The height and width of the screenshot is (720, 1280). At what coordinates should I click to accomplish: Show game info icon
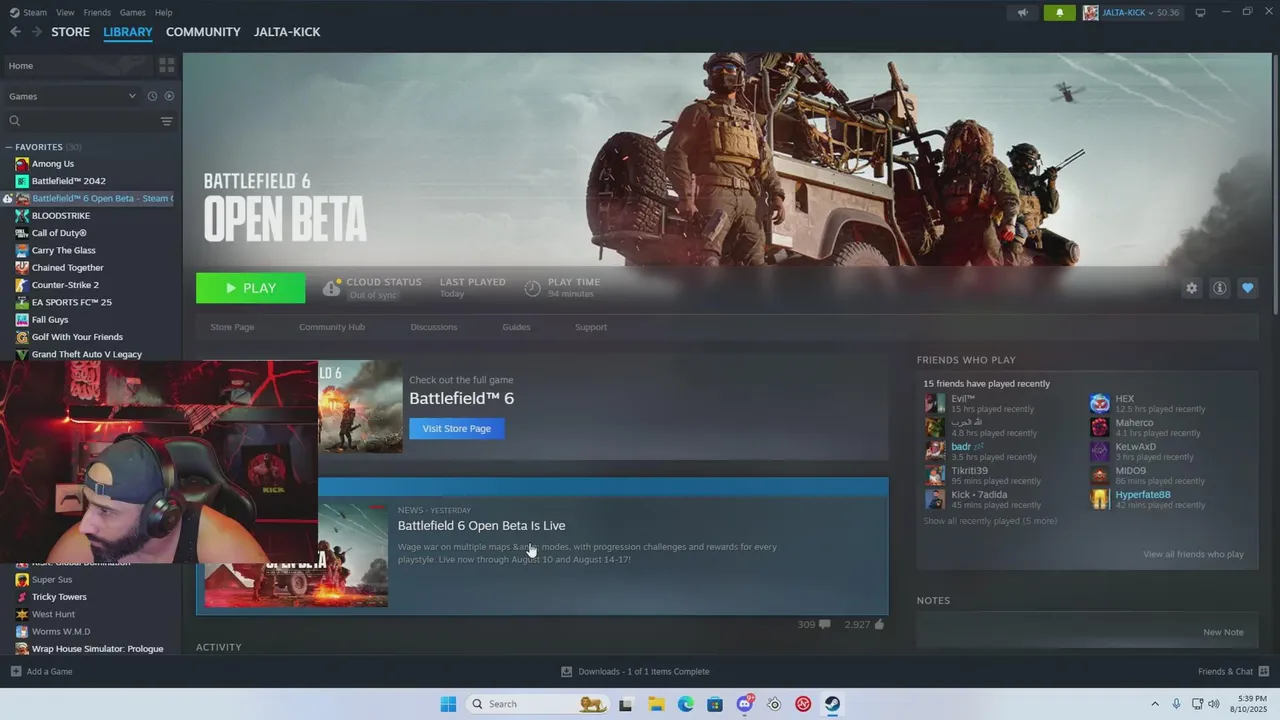click(x=1219, y=288)
